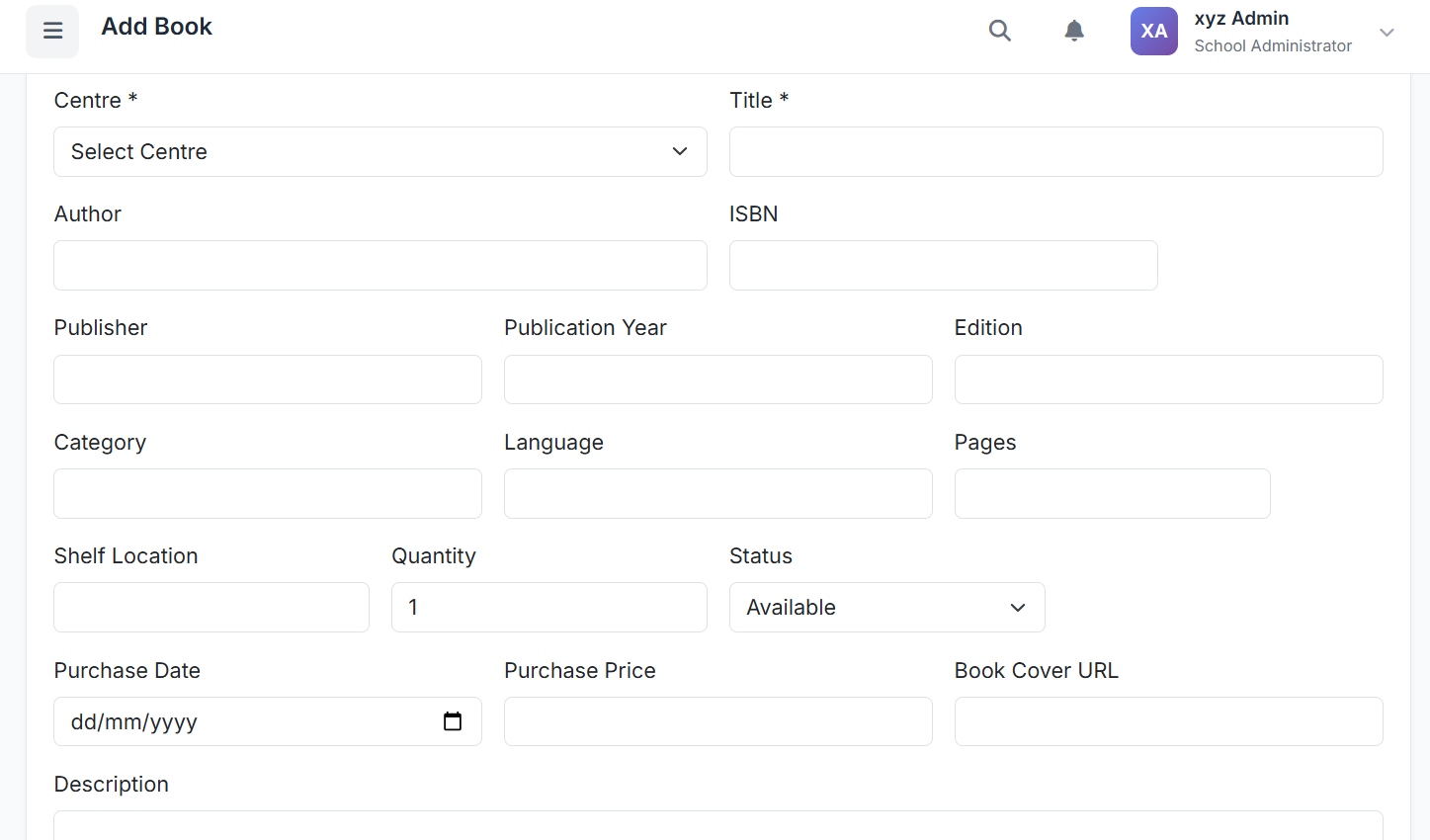The height and width of the screenshot is (840, 1430).
Task: Focus the Category input
Action: tap(267, 494)
